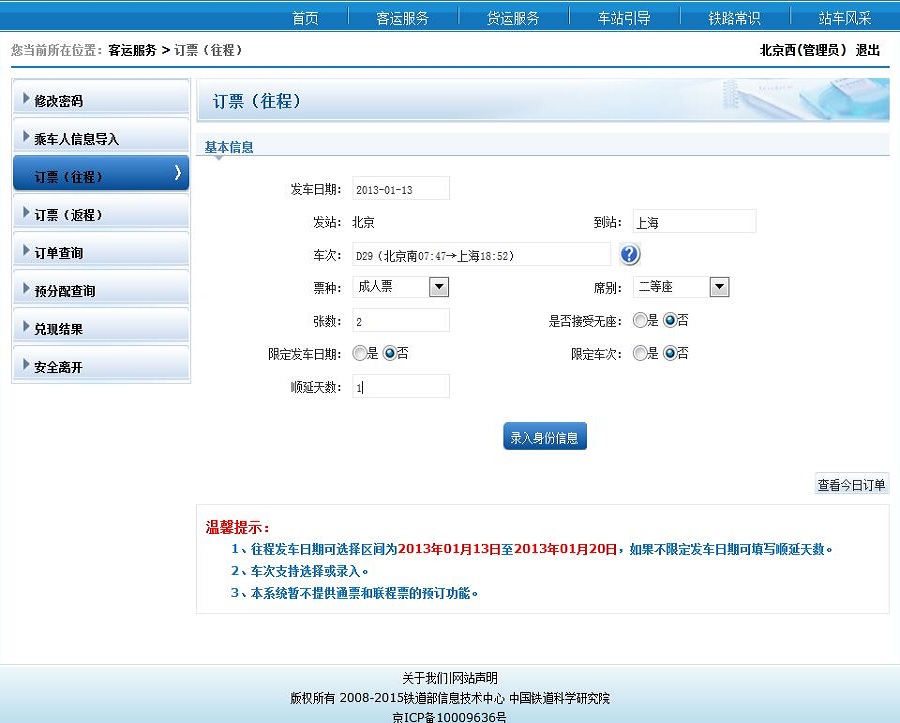The height and width of the screenshot is (723, 900).
Task: Choose 否 for 限定车次
Action: pyautogui.click(x=670, y=354)
